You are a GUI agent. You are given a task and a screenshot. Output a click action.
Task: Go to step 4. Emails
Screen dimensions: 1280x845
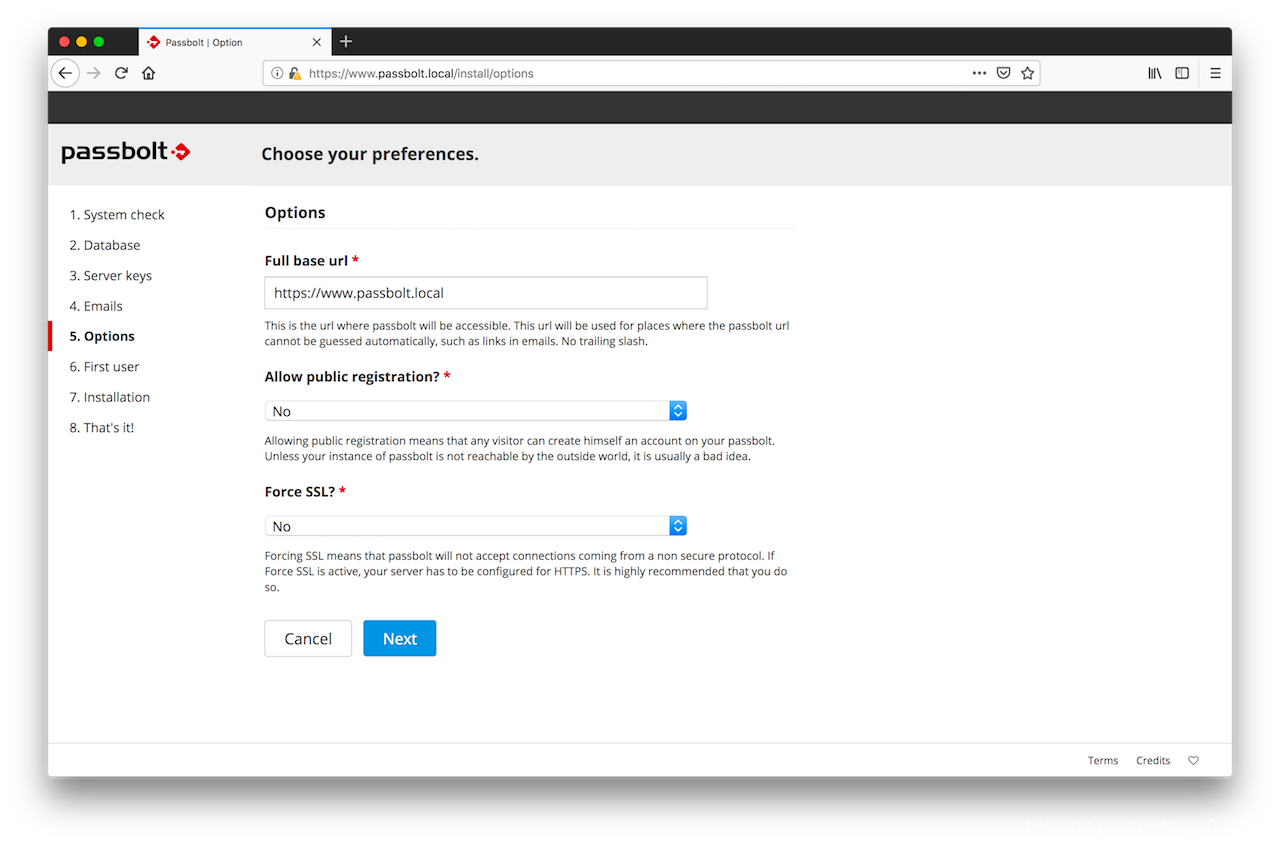(x=96, y=306)
